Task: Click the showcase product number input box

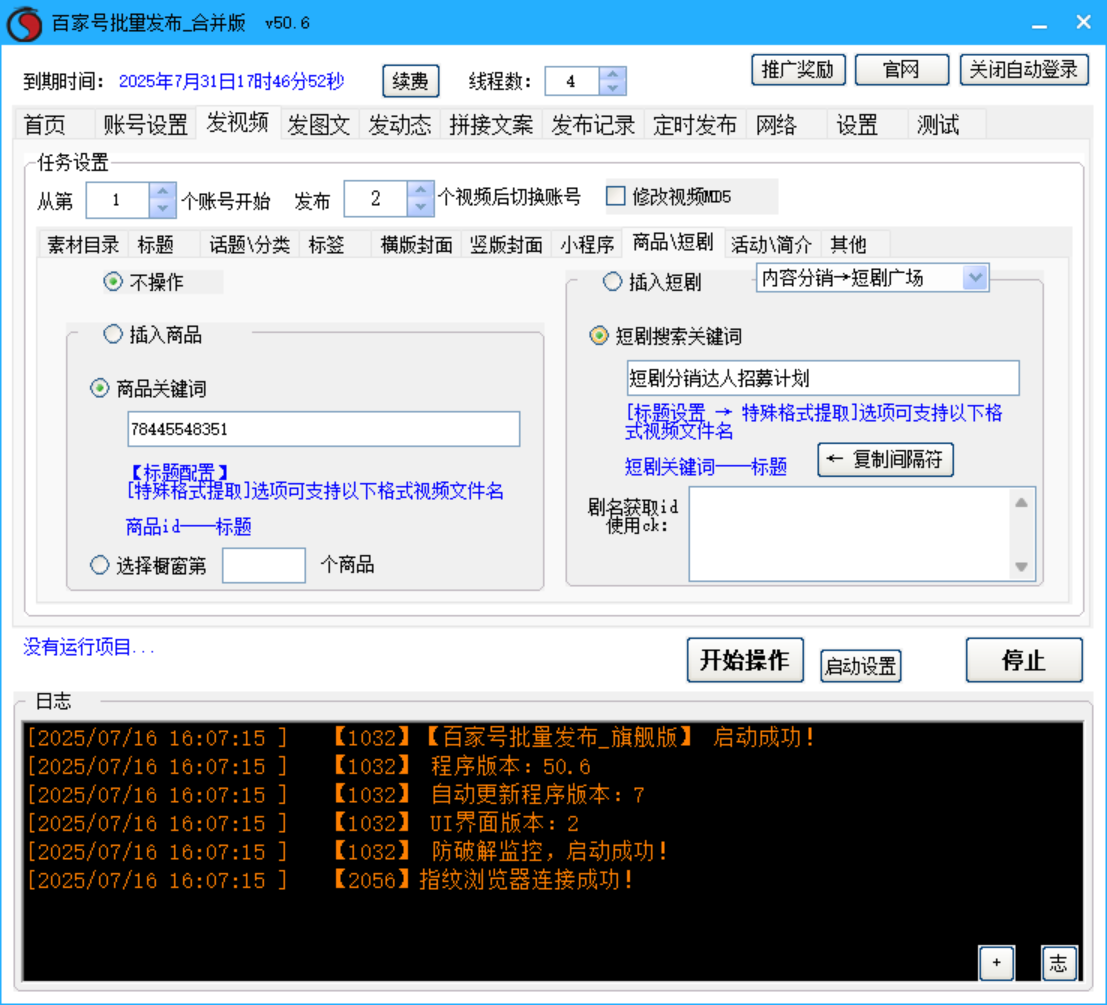Action: [263, 565]
